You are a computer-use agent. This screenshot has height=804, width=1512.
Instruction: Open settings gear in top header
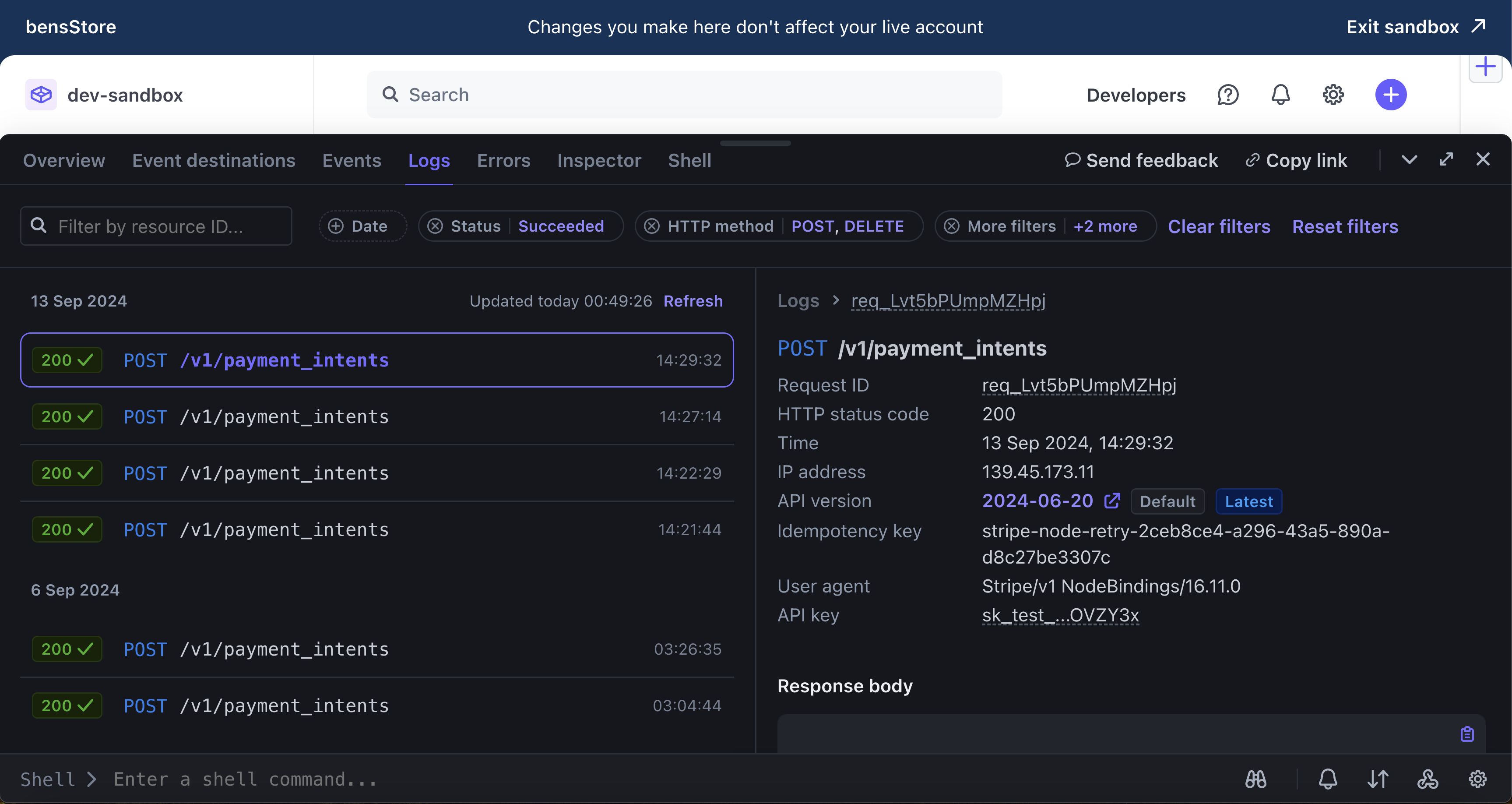[x=1333, y=95]
